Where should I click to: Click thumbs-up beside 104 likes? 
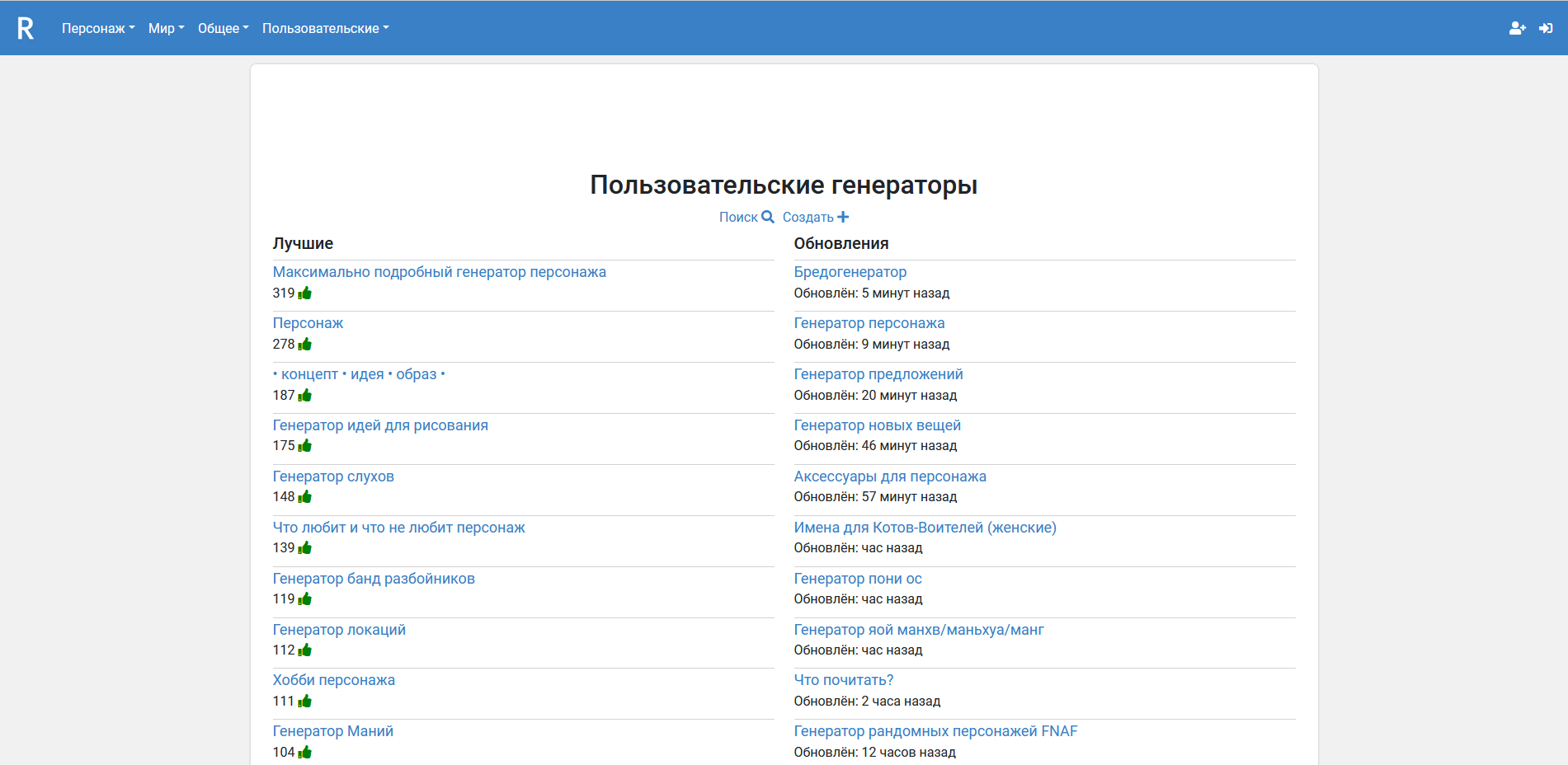click(305, 752)
